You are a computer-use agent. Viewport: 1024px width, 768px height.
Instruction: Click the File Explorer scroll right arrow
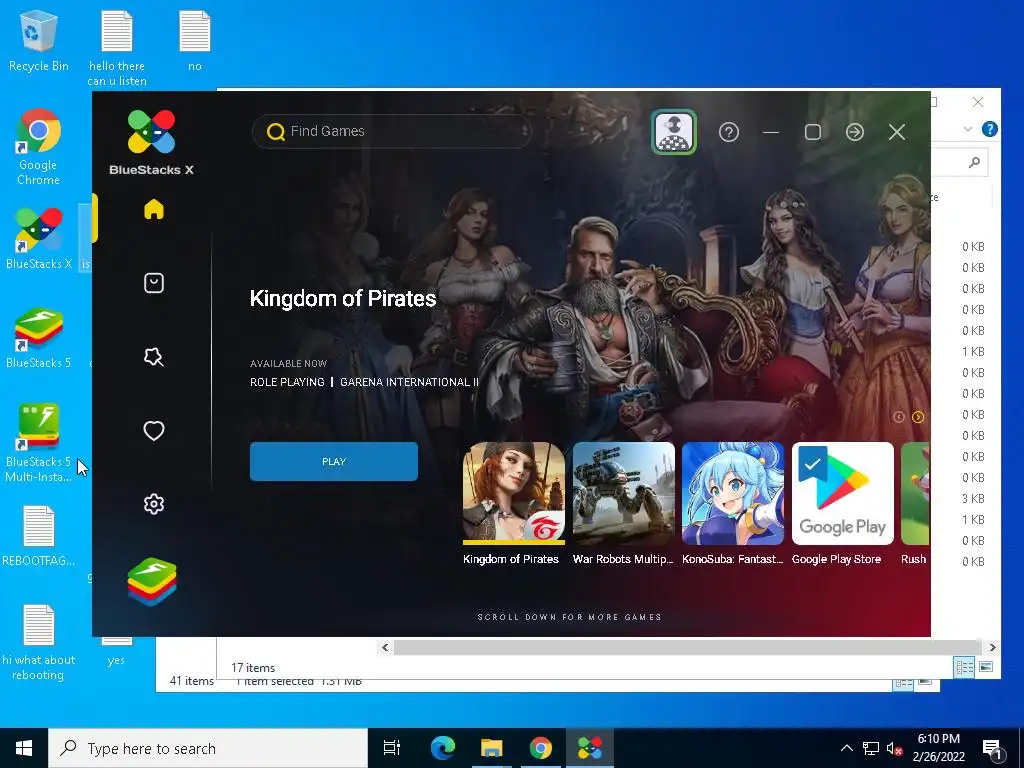pos(992,647)
